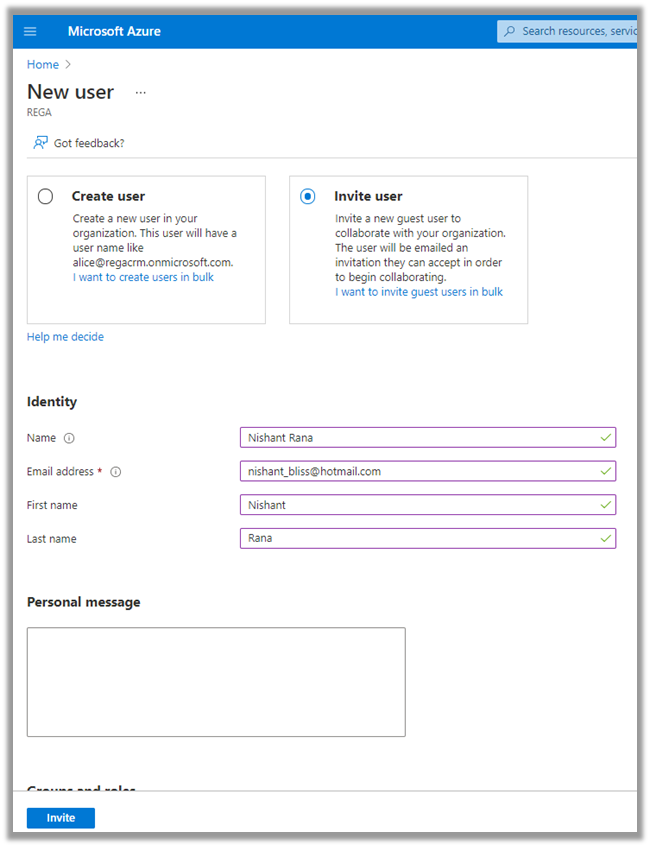Click the Personal message text area
The image size is (650, 847).
click(216, 682)
